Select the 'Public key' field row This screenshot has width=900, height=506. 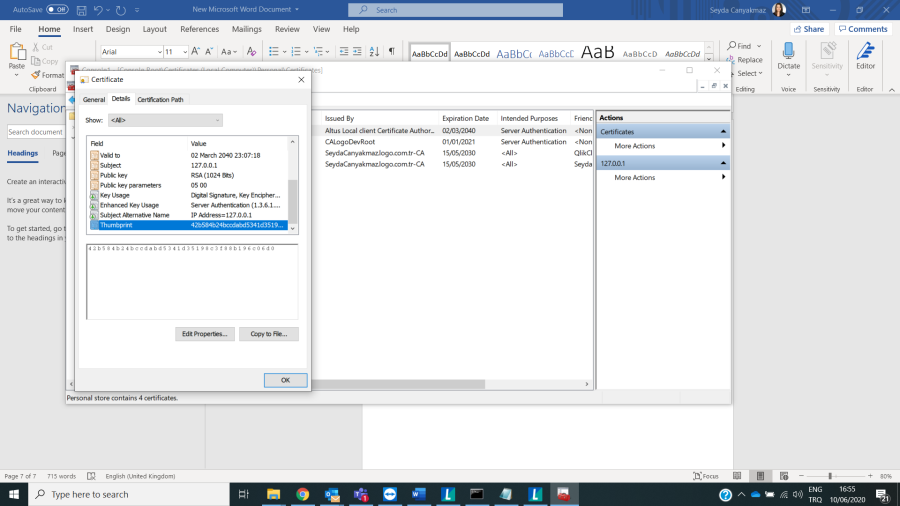point(188,176)
